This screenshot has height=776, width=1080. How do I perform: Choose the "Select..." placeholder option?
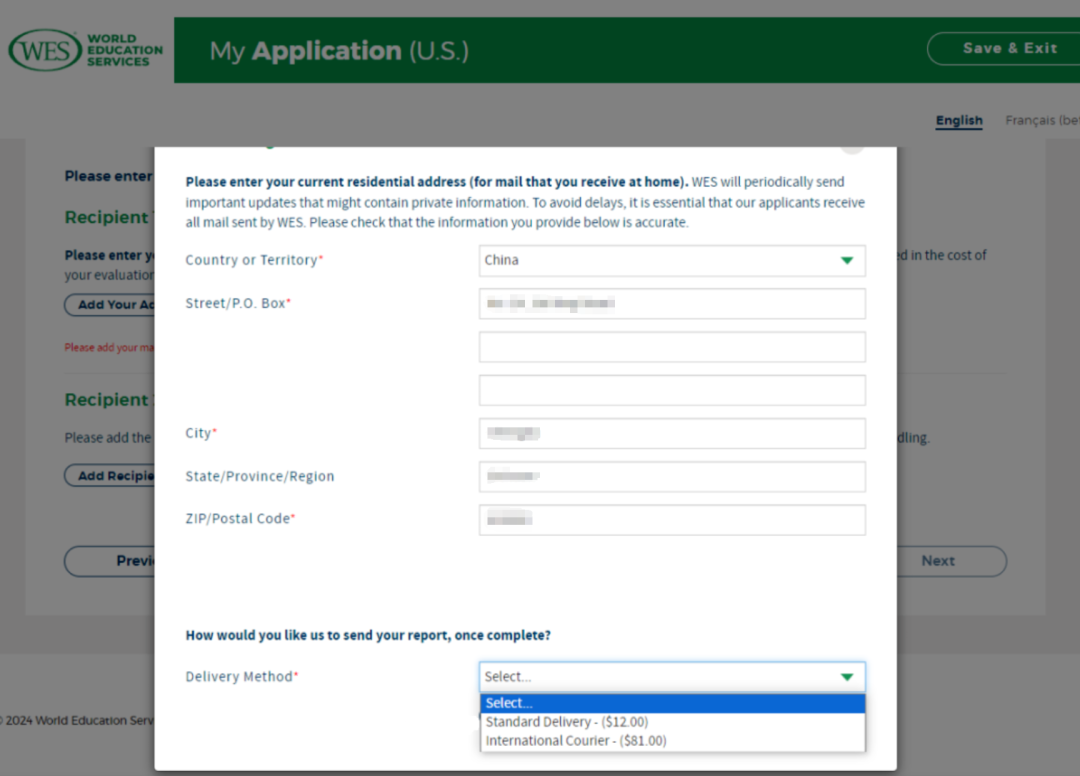pyautogui.click(x=671, y=703)
